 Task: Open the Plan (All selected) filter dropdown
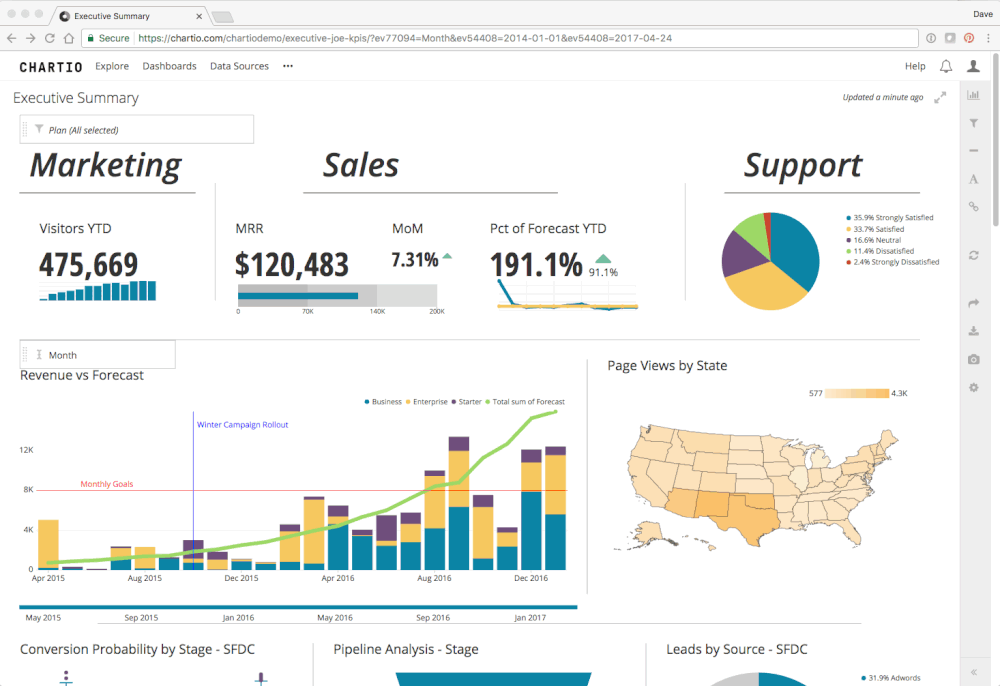(136, 129)
